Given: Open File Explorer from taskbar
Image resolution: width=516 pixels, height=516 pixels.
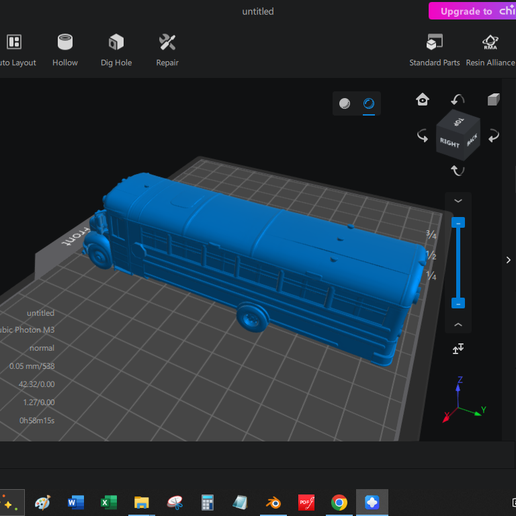Looking at the screenshot, I should pyautogui.click(x=141, y=502).
